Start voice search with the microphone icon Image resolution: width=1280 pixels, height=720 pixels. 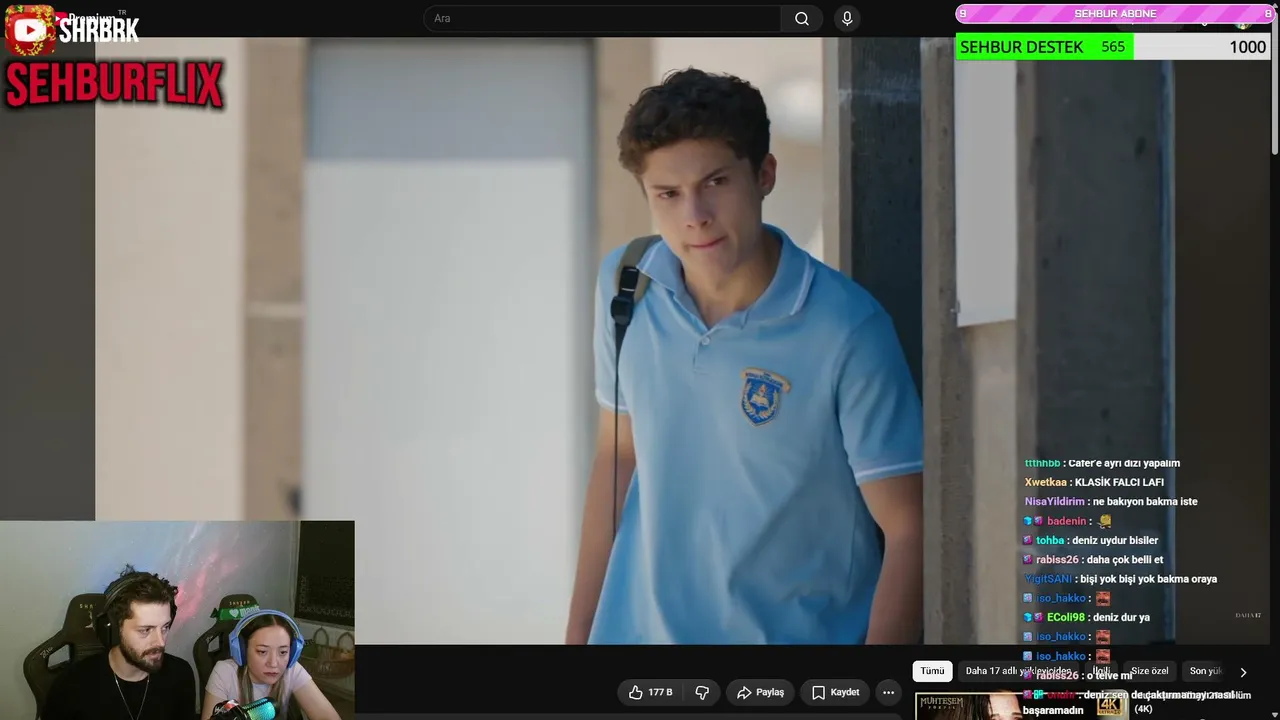coord(847,19)
